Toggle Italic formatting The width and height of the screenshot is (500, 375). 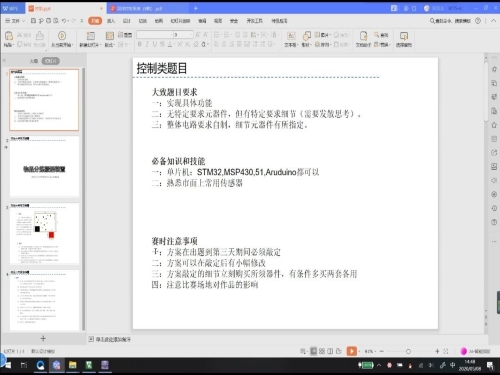click(147, 44)
